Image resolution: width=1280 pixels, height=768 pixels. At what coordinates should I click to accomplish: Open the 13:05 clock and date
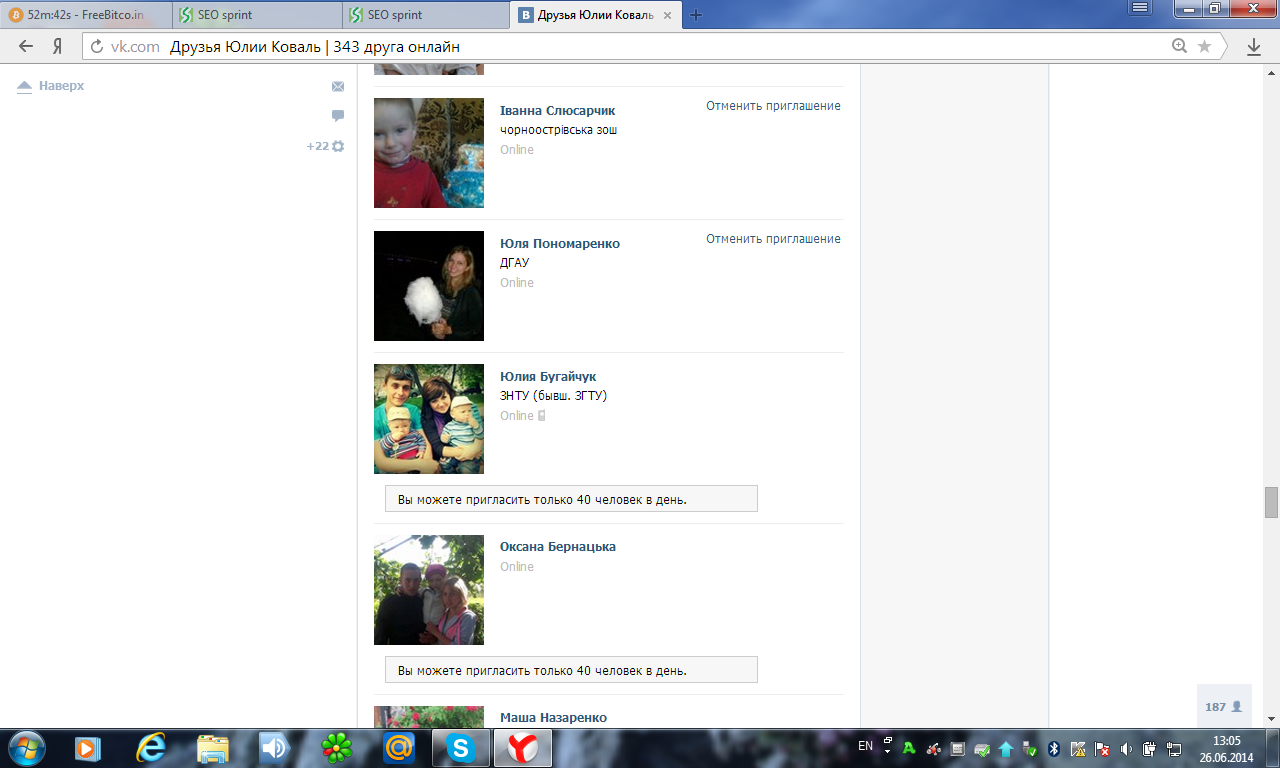[x=1226, y=748]
